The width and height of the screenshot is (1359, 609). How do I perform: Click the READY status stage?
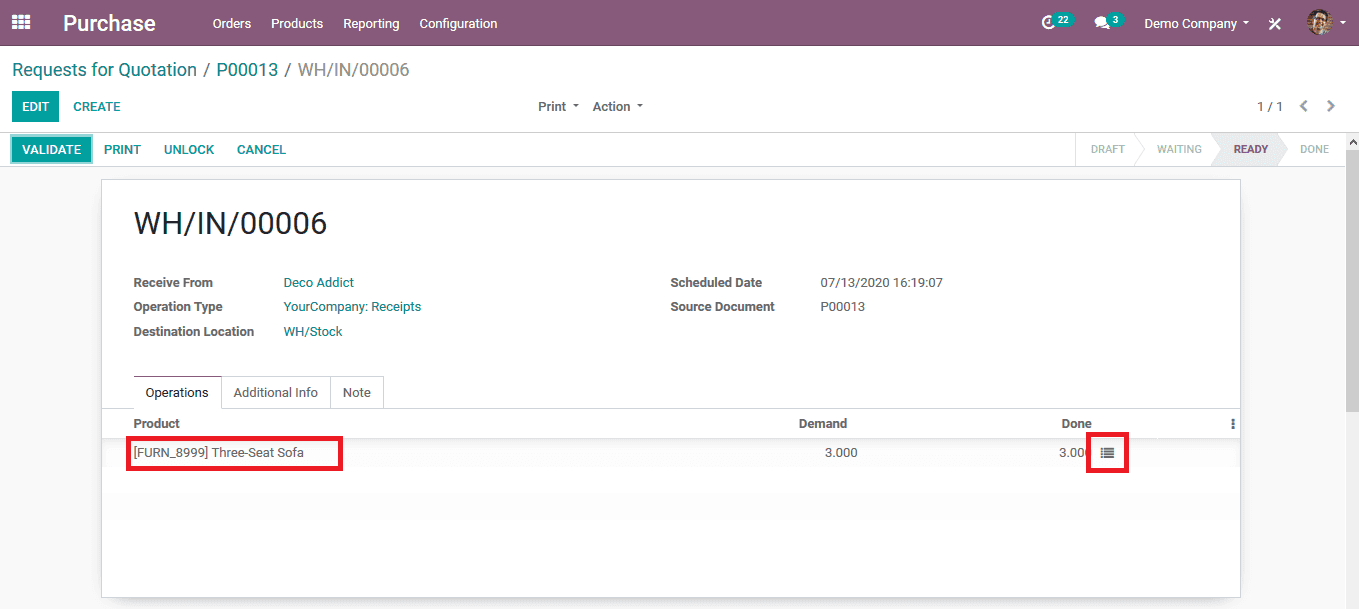1250,149
